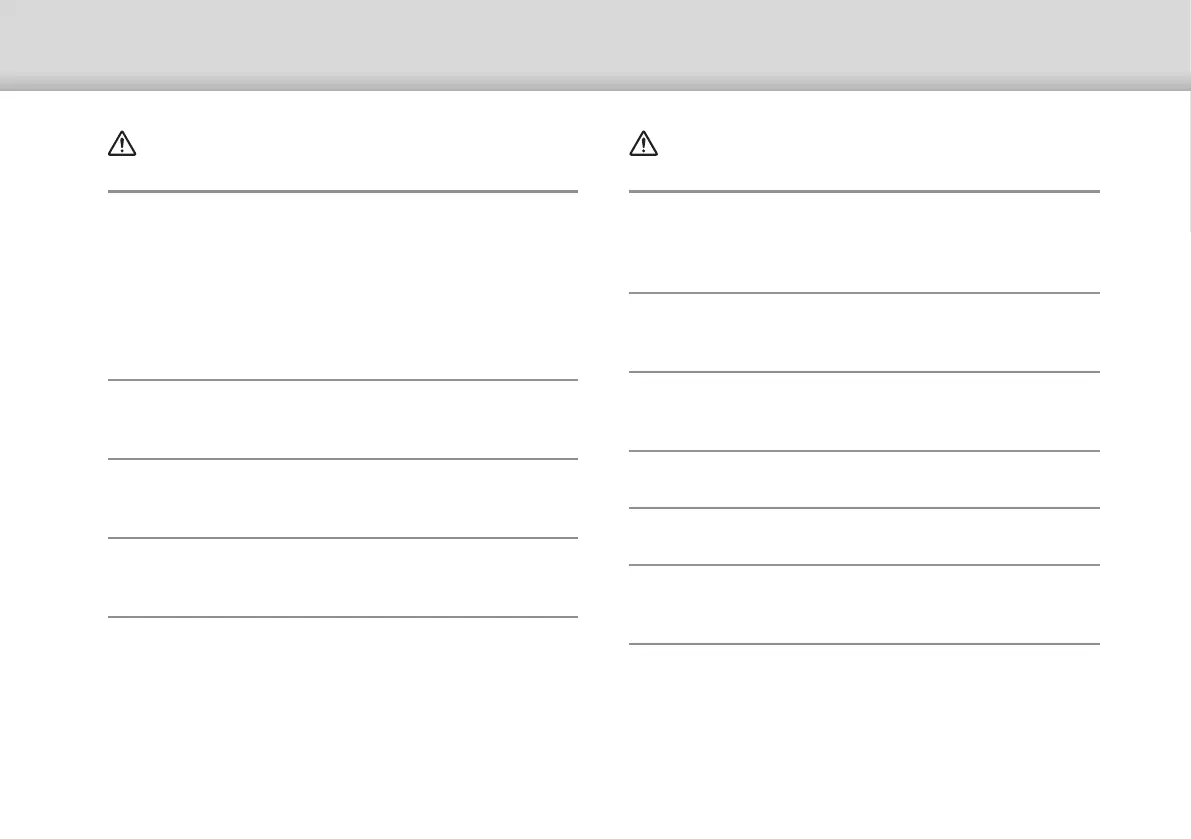
Task: Select the sixth, last row in right column
Action: tap(864, 604)
